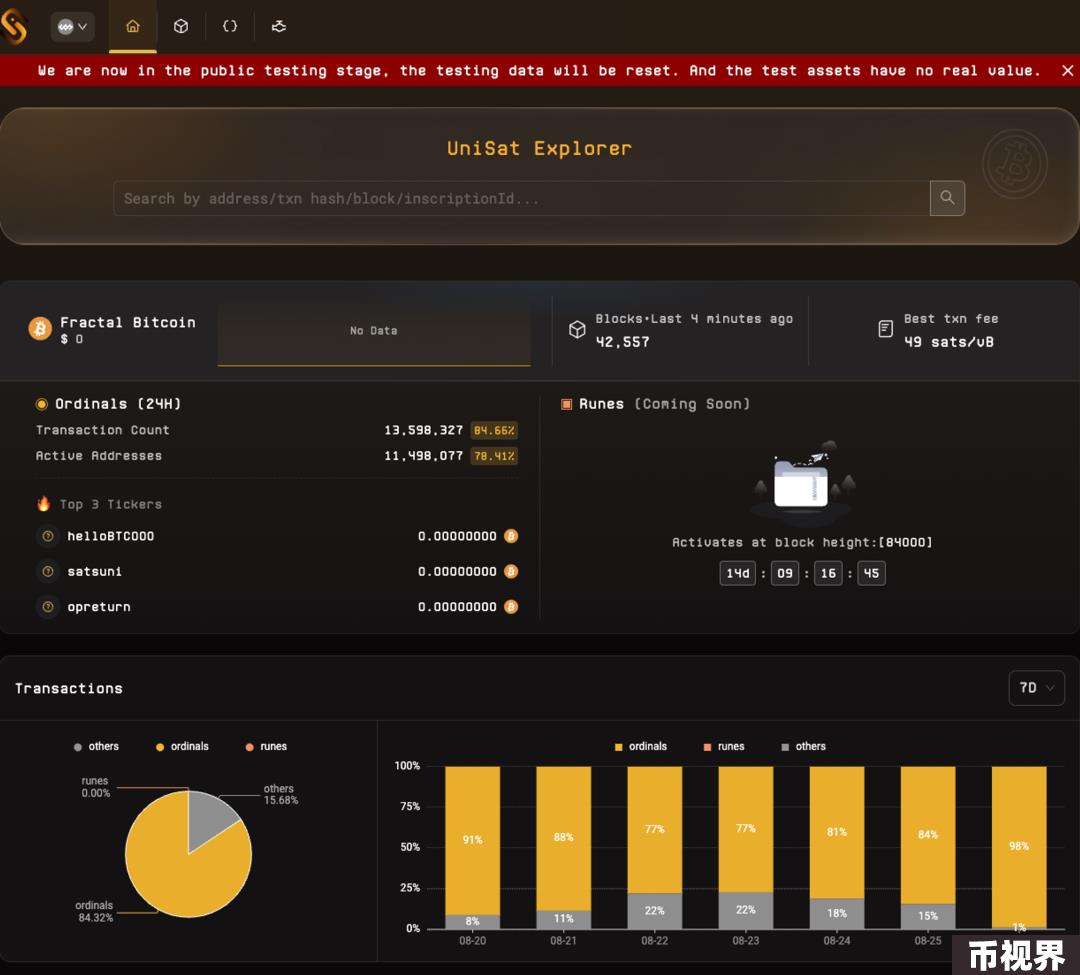Click the UniSat logo in the header
1080x975 pixels.
tap(13, 26)
